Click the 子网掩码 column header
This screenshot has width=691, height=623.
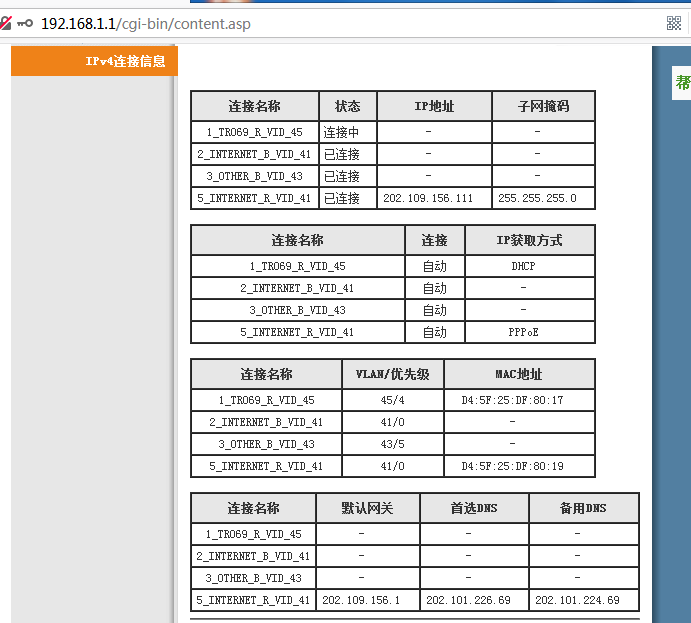pos(543,106)
